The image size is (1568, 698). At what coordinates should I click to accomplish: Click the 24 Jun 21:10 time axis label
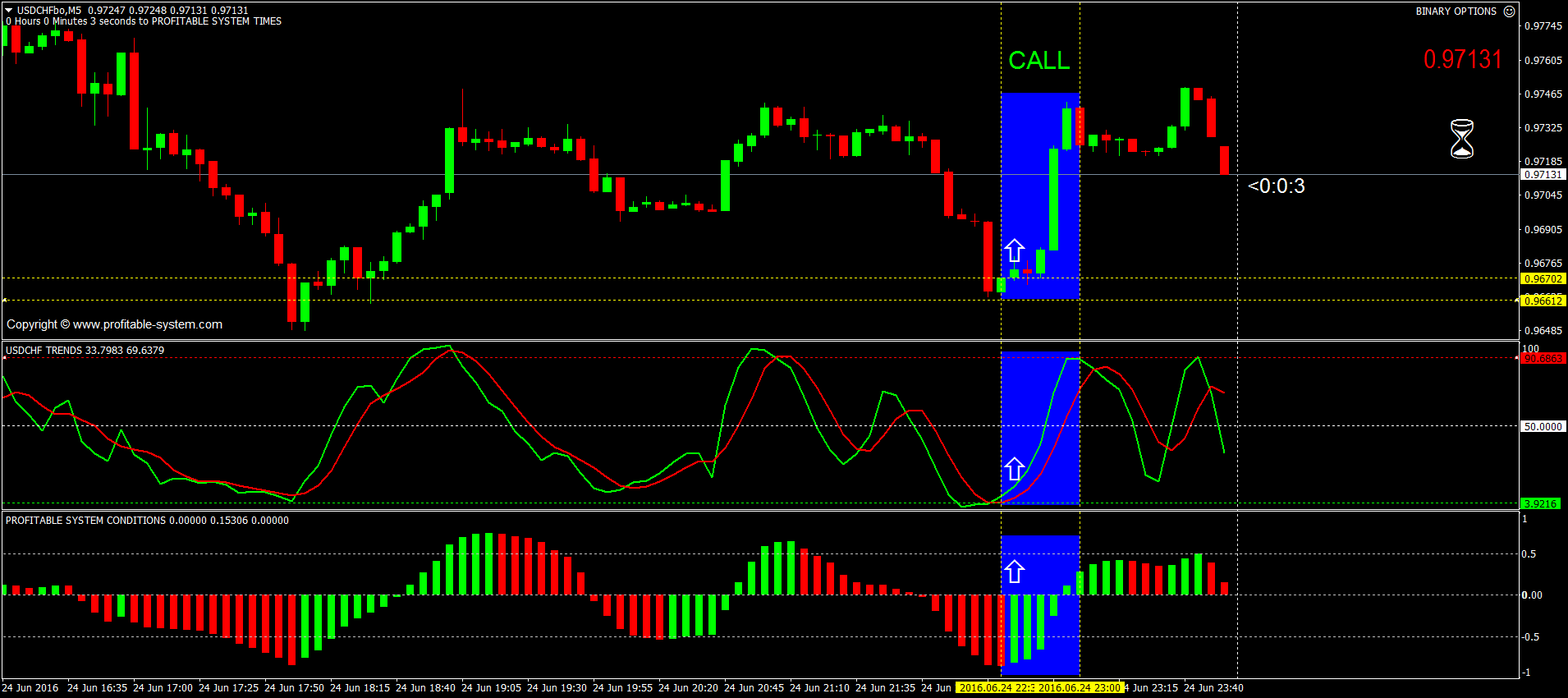[x=819, y=688]
